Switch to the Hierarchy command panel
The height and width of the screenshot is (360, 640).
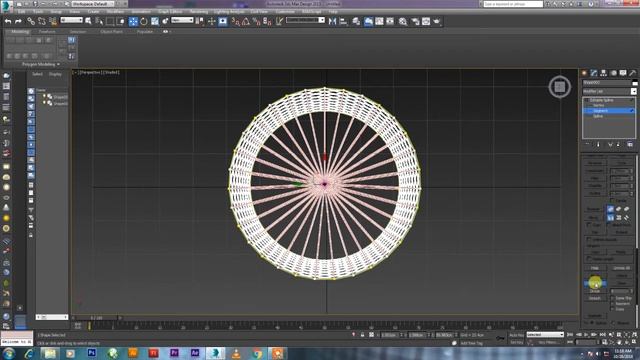[603, 73]
